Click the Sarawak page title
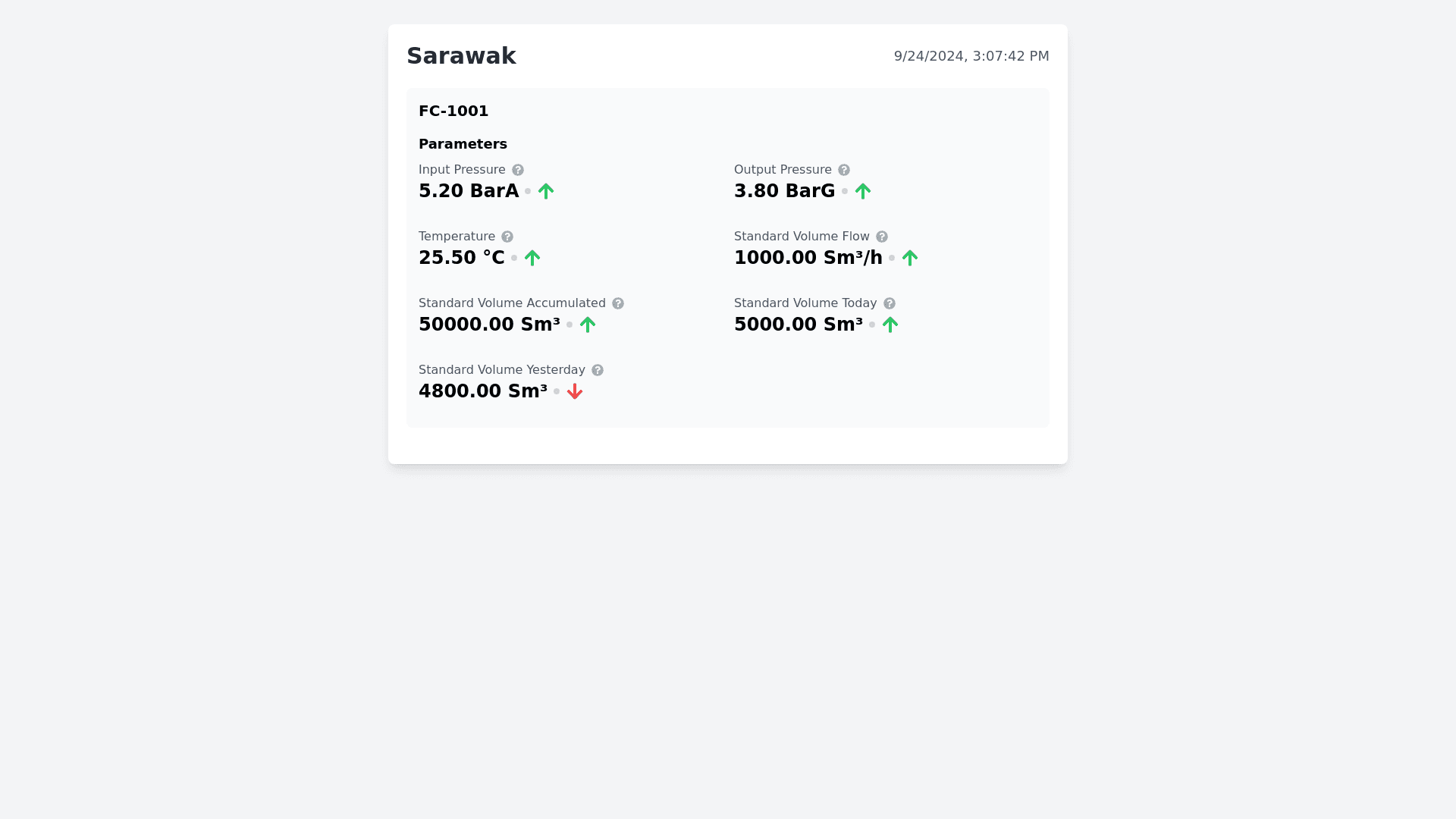Viewport: 1456px width, 819px height. [461, 56]
